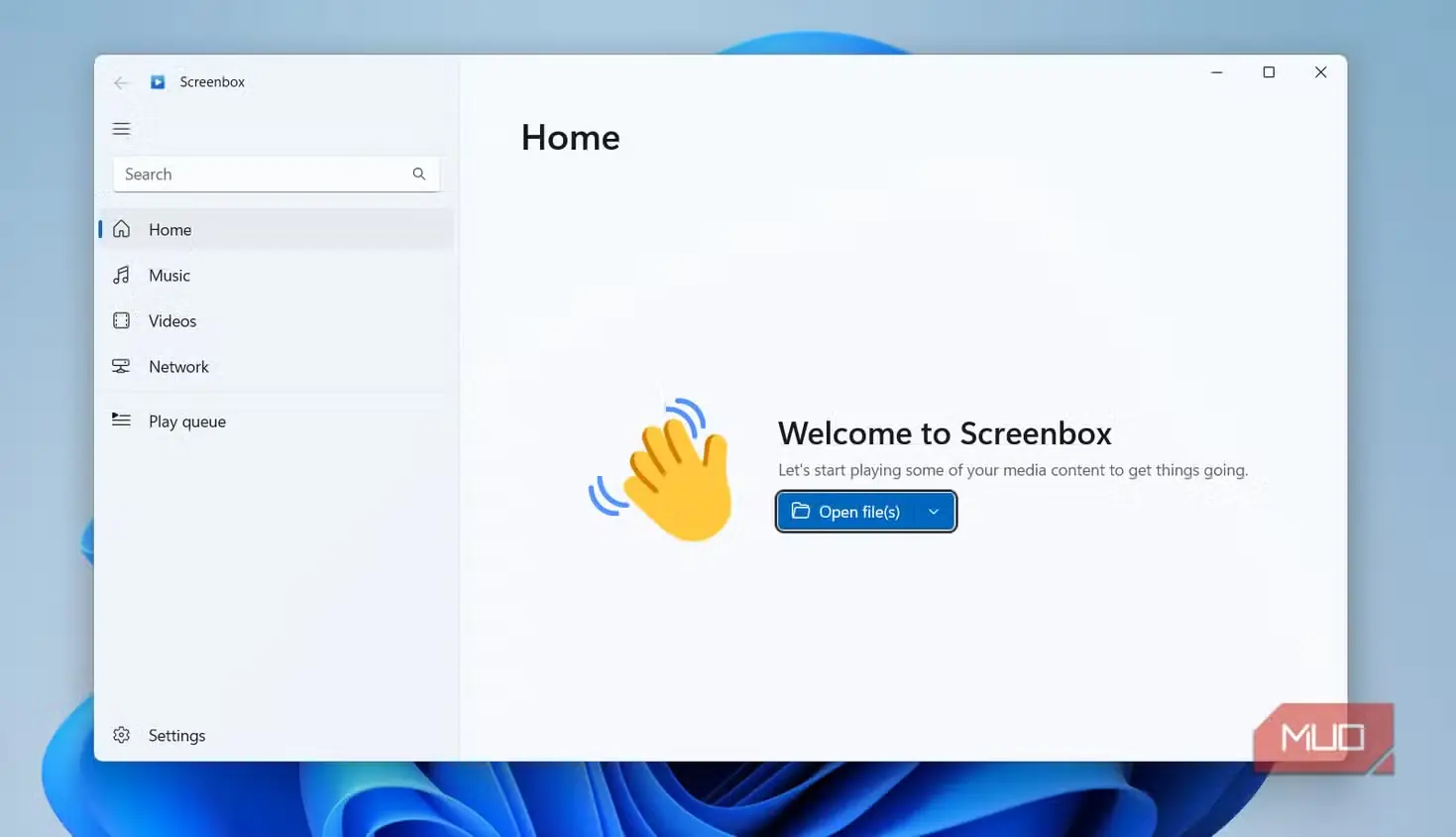Maximize the Screenbox window
The height and width of the screenshot is (837, 1456).
point(1269,72)
